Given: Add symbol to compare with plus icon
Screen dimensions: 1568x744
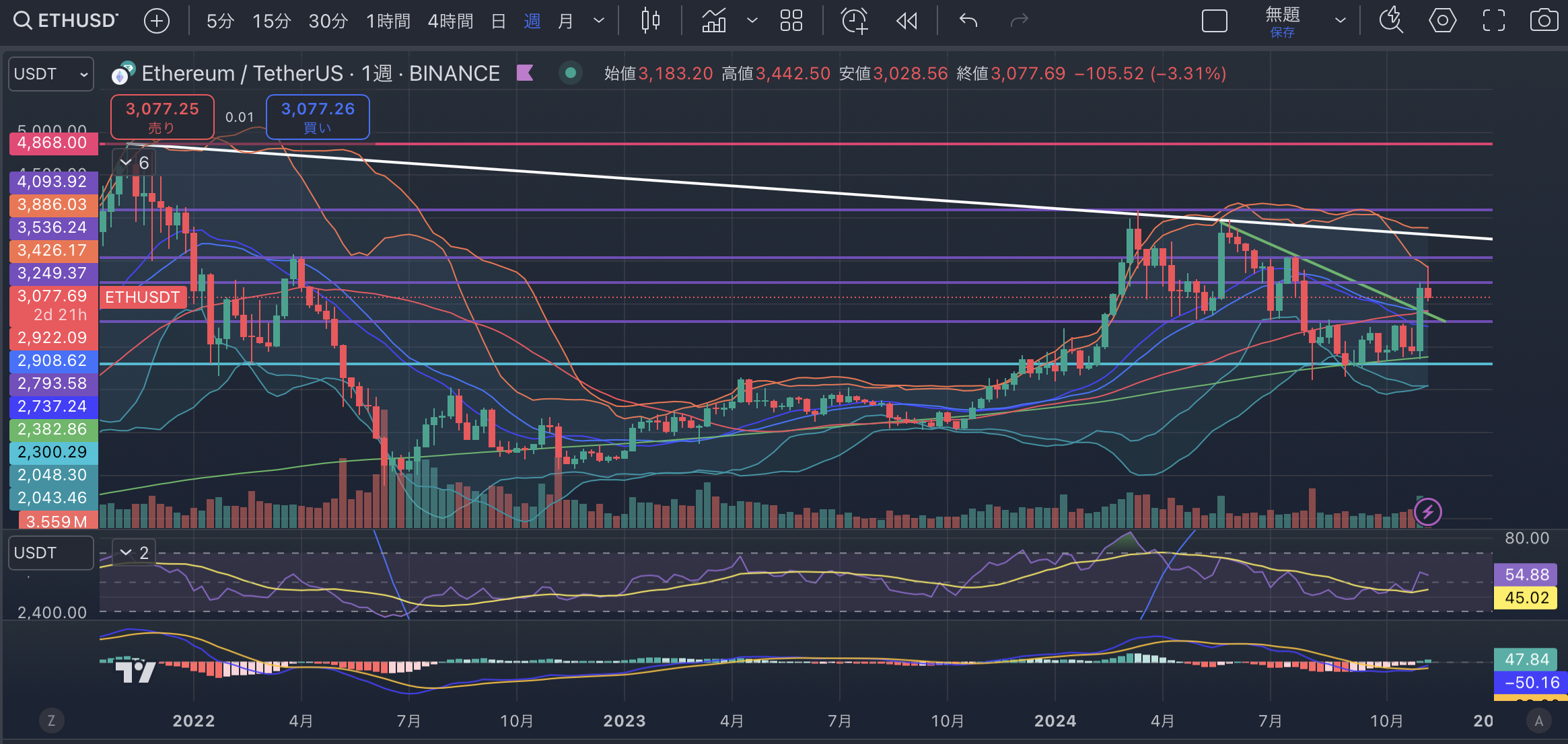Looking at the screenshot, I should pos(156,21).
